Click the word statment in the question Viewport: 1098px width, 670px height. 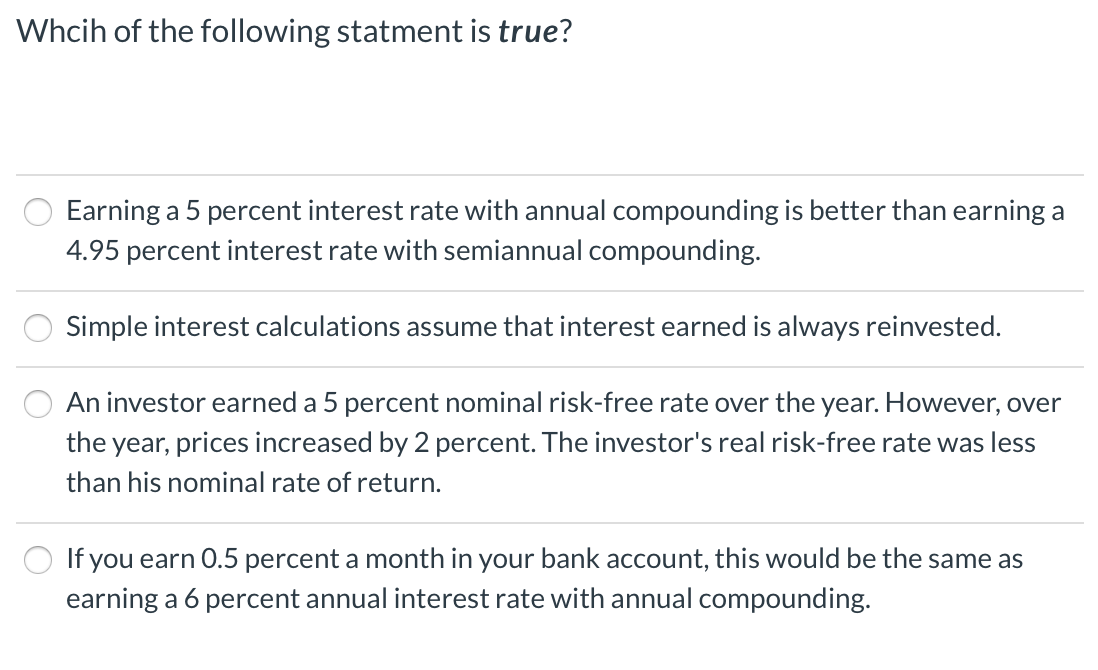[400, 30]
